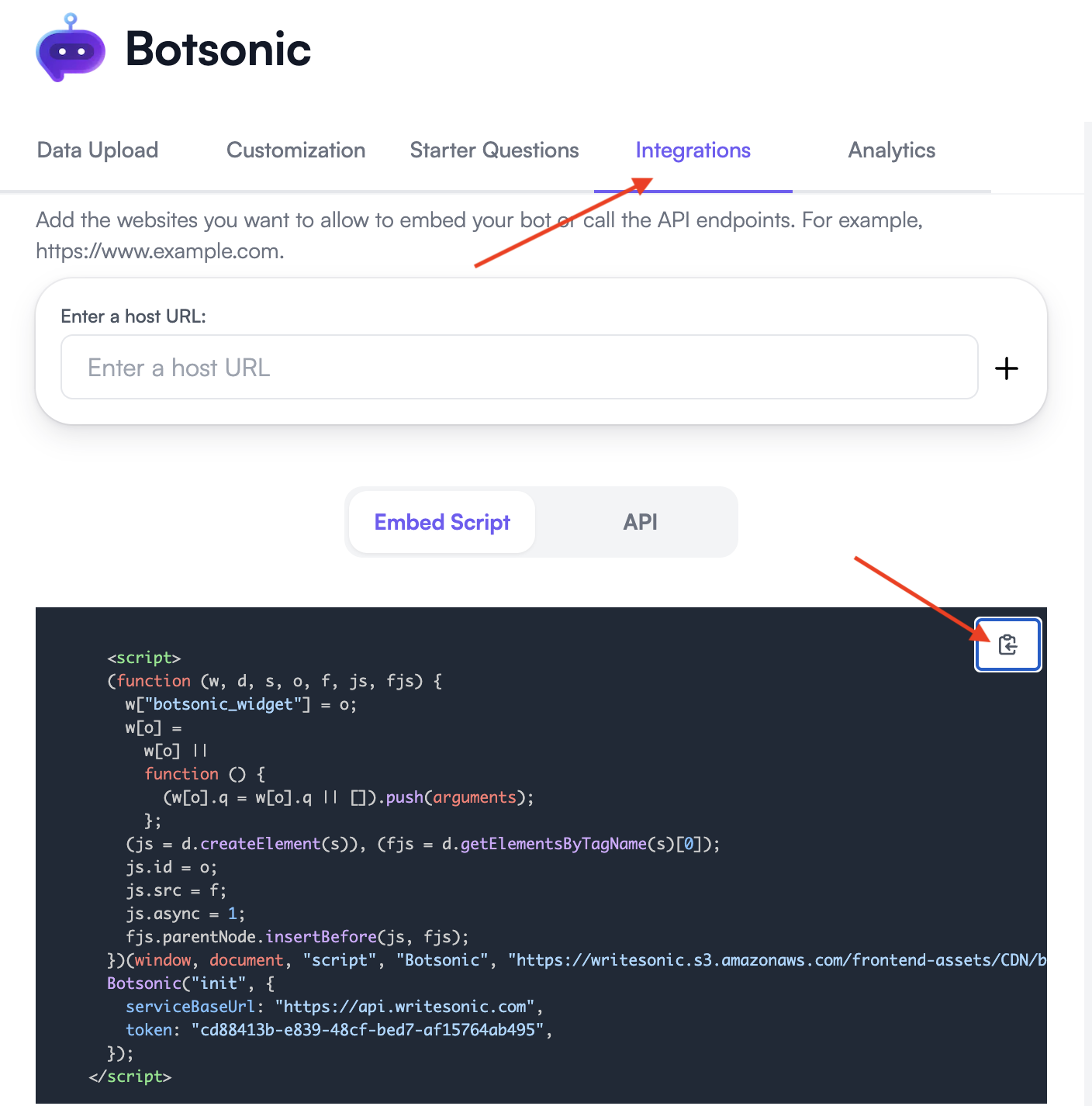The image size is (1092, 1106).
Task: Click the closing </script> tag line
Action: point(130,1077)
